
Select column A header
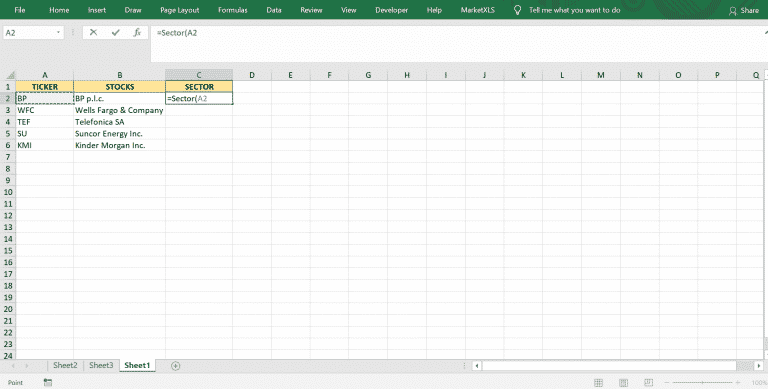pyautogui.click(x=45, y=75)
